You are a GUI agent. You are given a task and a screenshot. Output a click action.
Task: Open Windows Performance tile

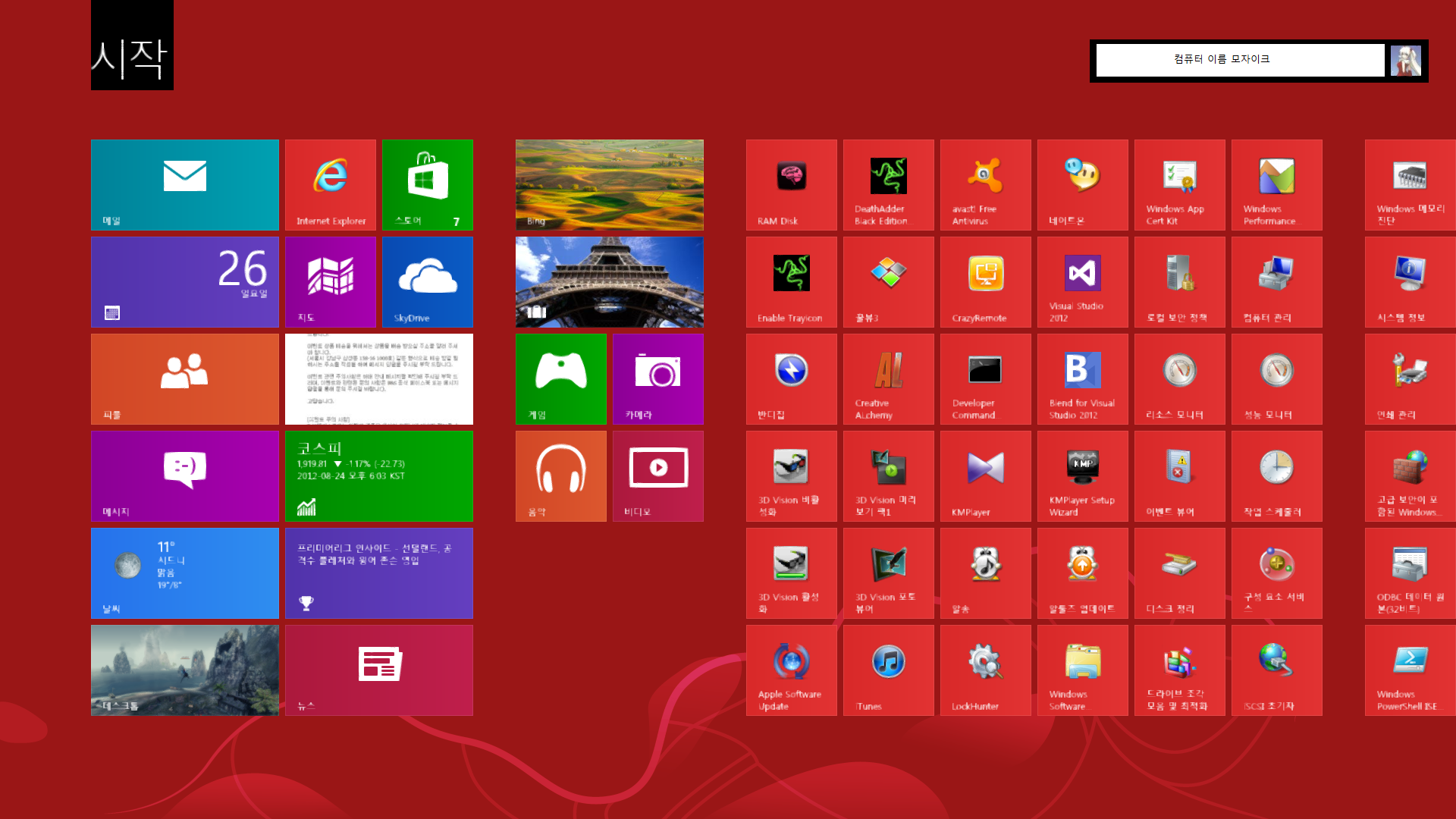click(x=1277, y=185)
